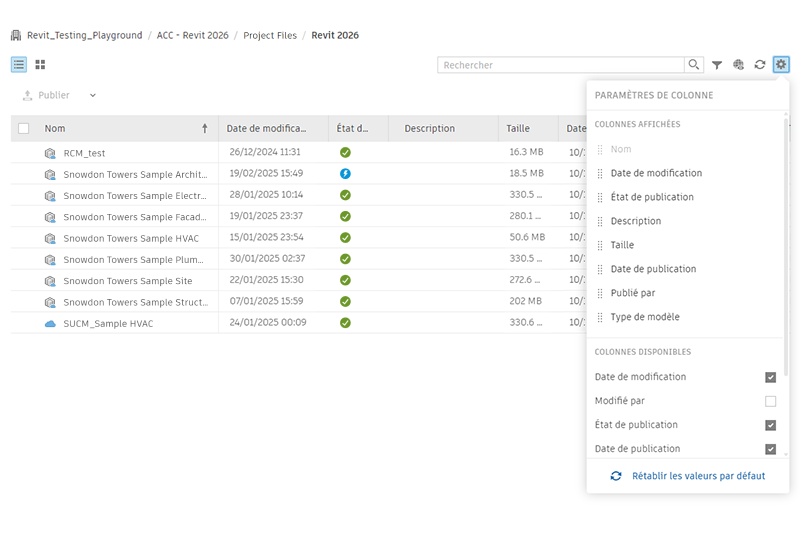
Task: Open Snowdon Towers Sample Struct... file
Action: (136, 303)
